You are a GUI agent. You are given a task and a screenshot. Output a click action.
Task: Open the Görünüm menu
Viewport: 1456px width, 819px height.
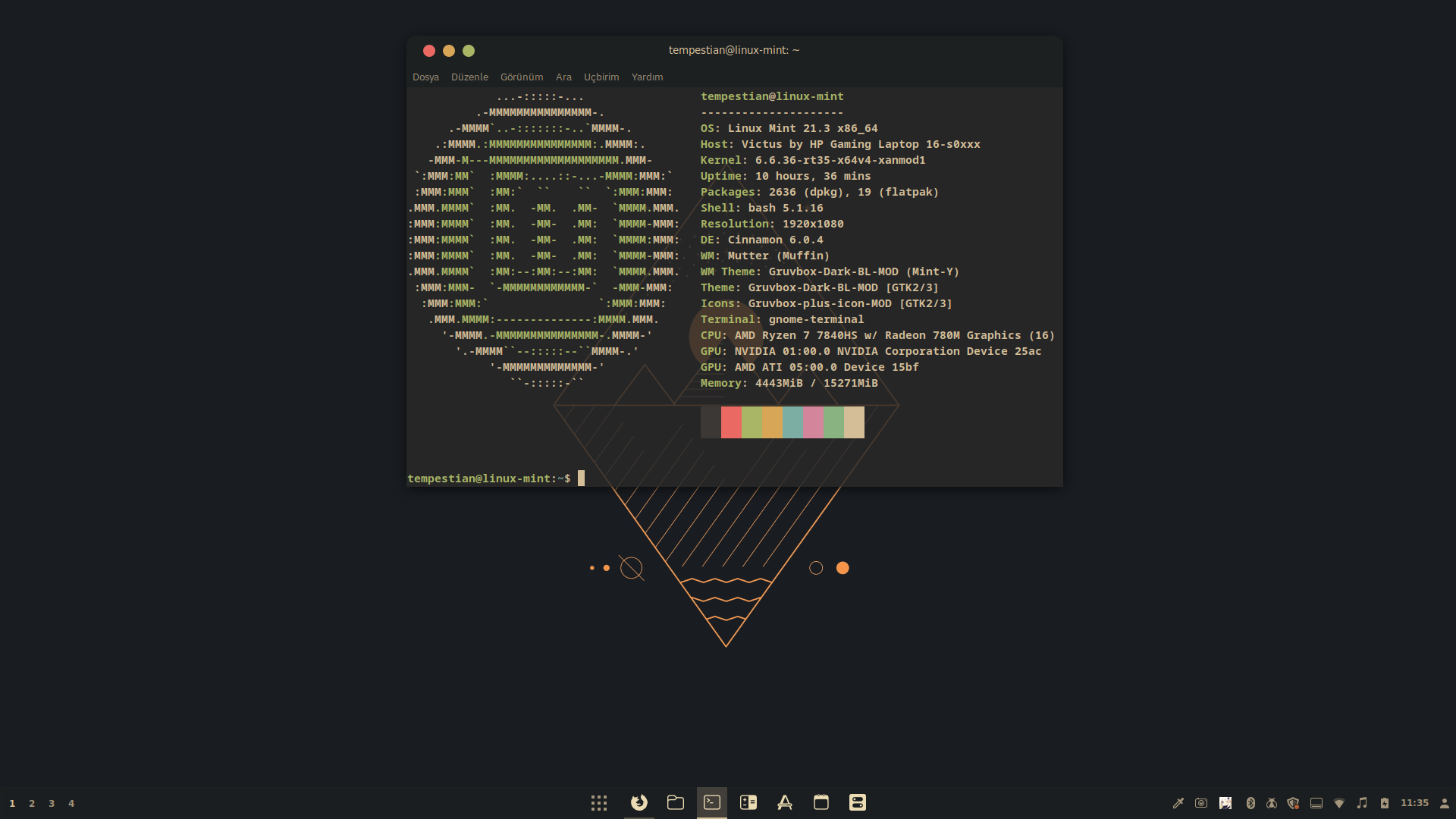pos(522,77)
